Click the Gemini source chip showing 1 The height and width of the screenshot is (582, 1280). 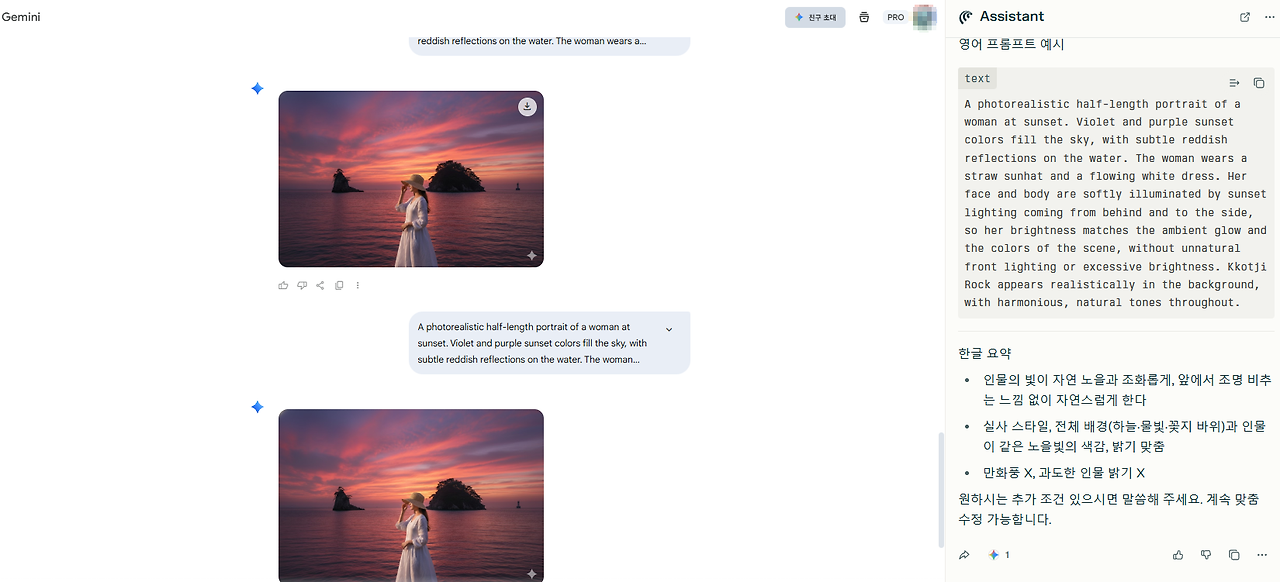click(999, 555)
